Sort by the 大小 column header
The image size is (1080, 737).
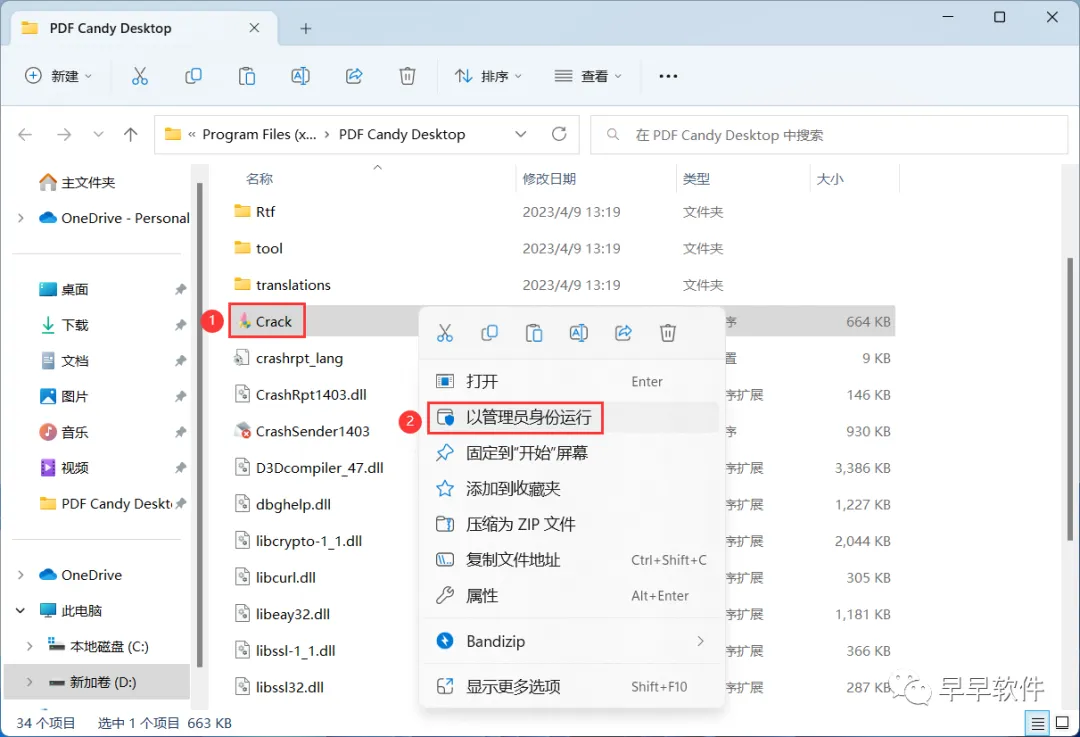click(830, 179)
